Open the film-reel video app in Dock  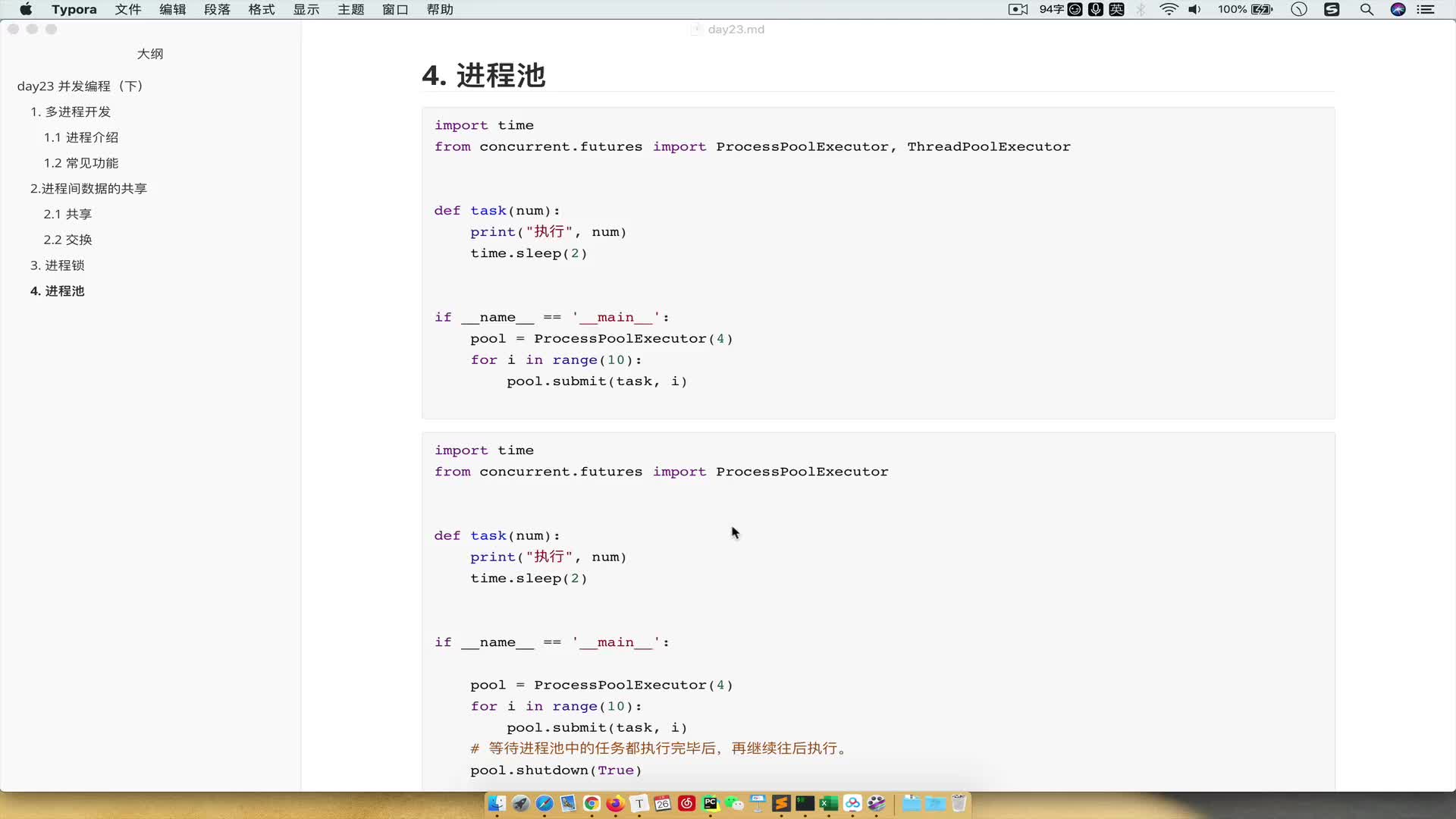[877, 804]
